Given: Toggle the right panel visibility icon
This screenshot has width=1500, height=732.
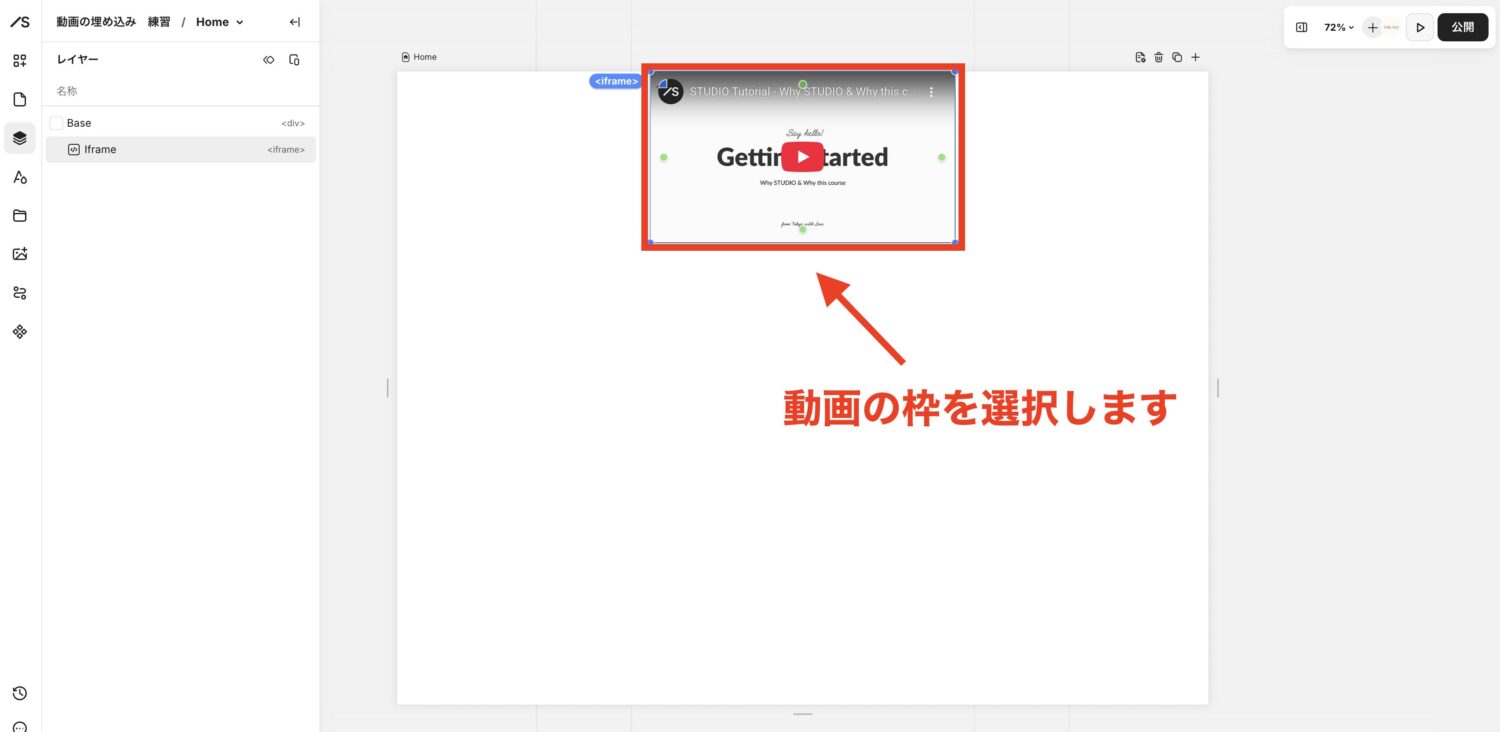Looking at the screenshot, I should (1301, 27).
